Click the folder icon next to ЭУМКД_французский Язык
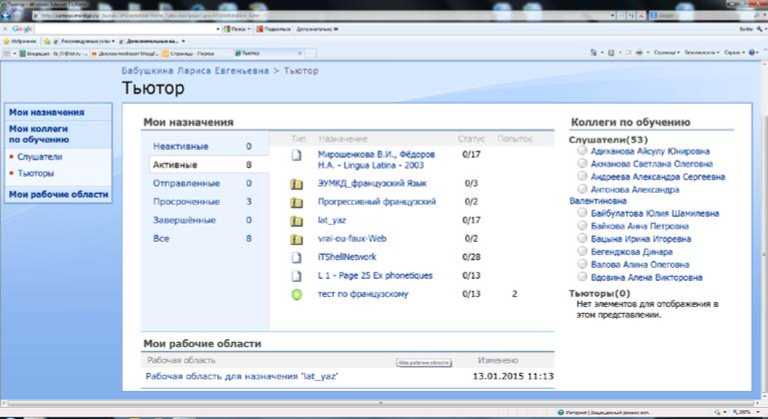Screen dimensions: 768x419 pos(296,184)
